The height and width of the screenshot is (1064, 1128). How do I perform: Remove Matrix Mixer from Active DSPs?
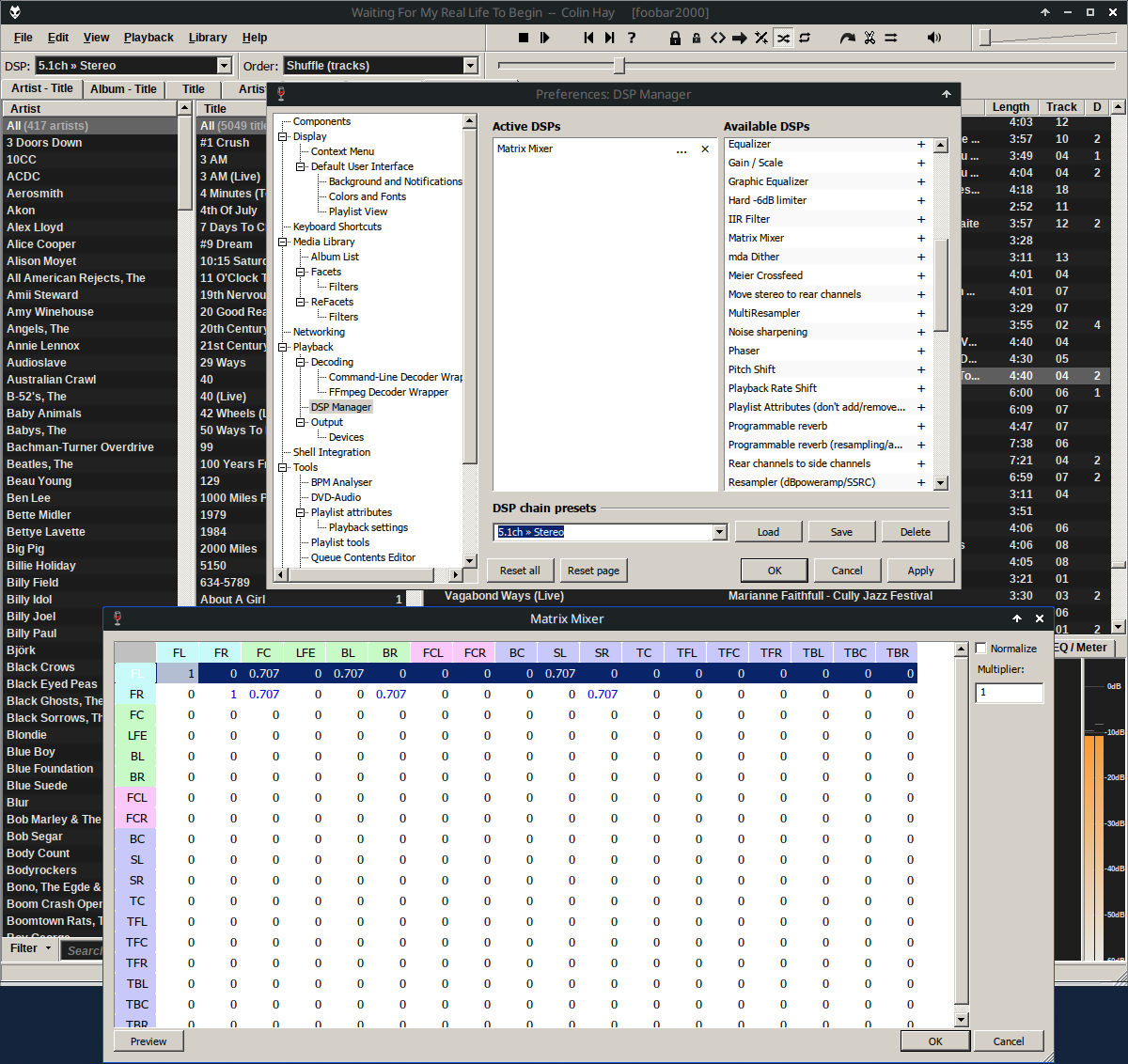pyautogui.click(x=705, y=149)
